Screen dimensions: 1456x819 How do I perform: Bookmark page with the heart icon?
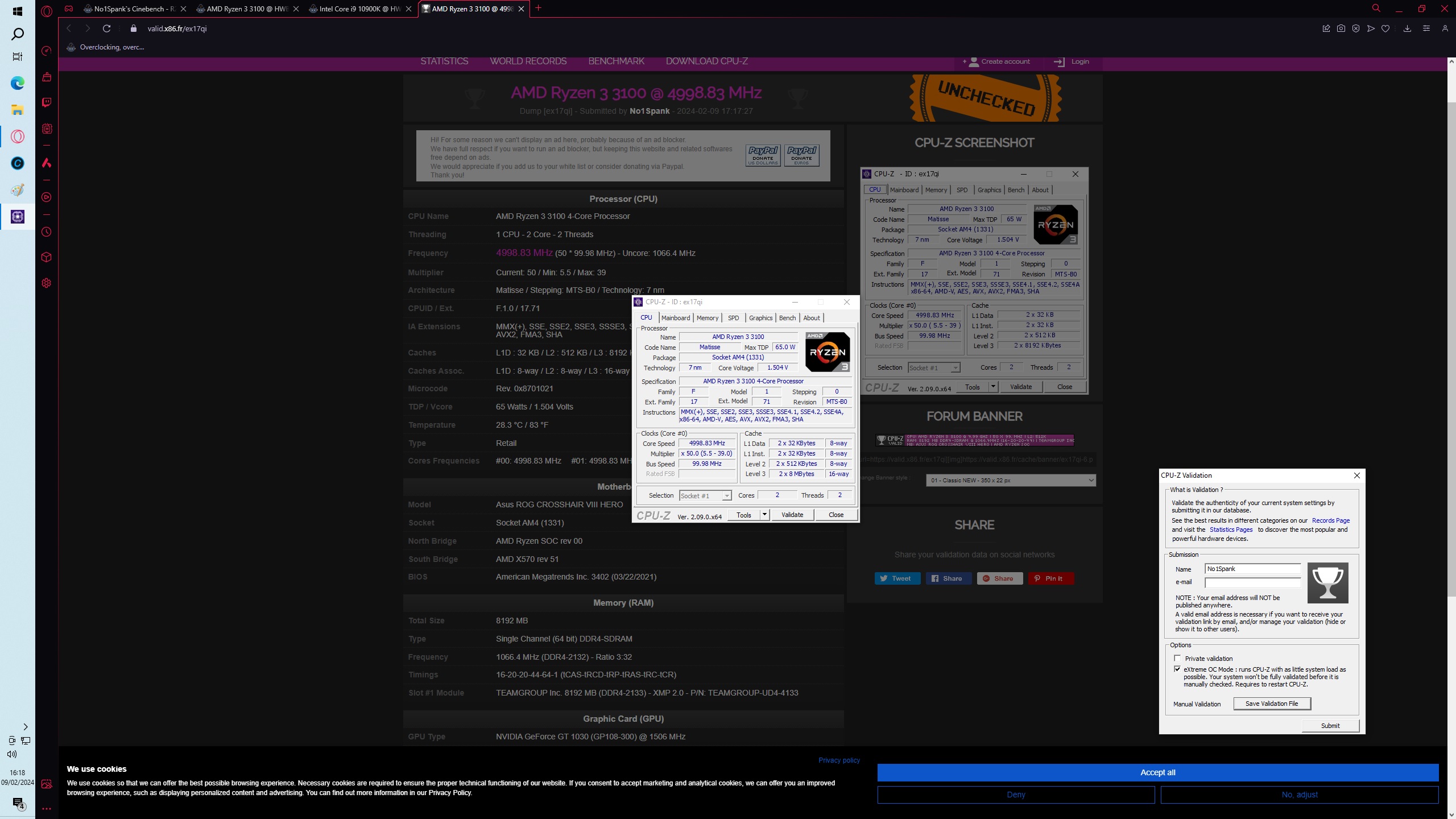(x=1385, y=28)
